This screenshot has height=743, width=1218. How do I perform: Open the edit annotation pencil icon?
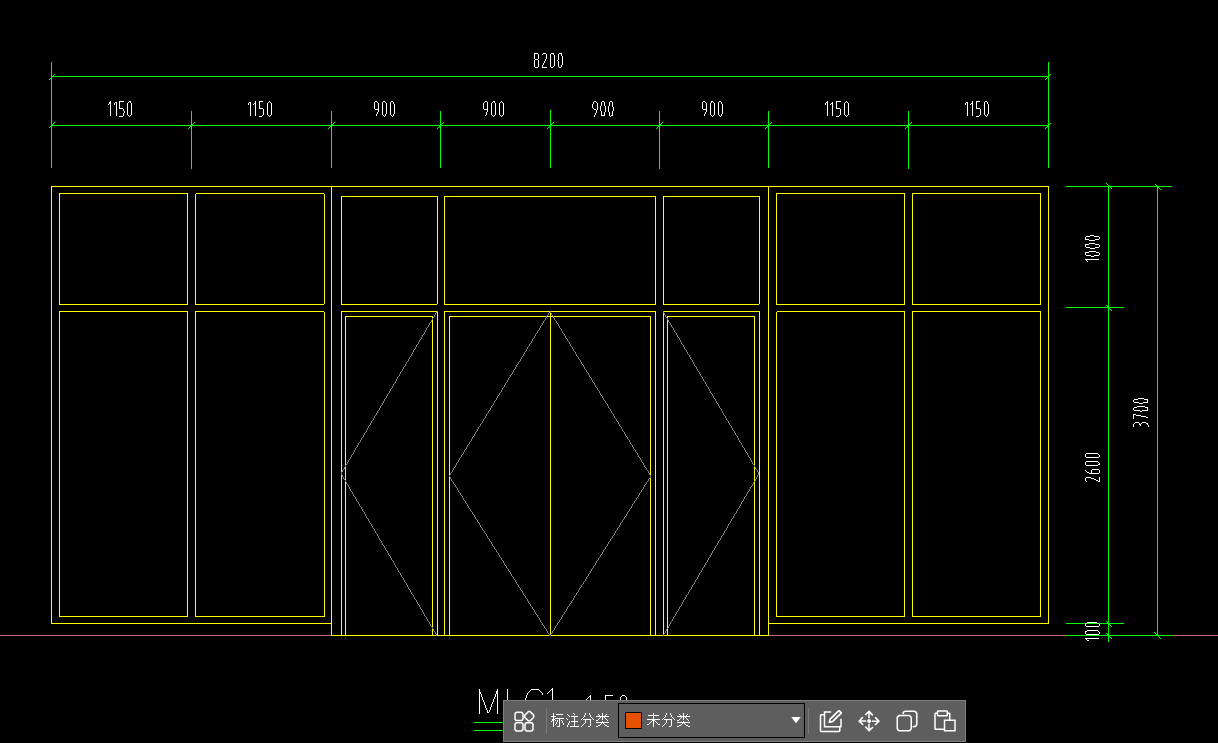coord(830,721)
